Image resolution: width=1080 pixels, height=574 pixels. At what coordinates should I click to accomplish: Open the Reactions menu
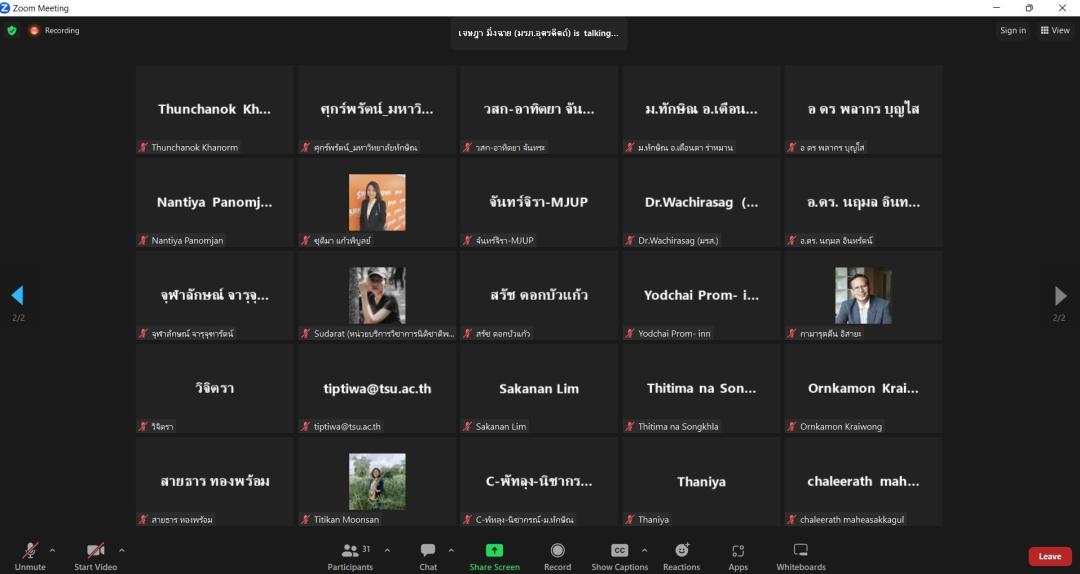pyautogui.click(x=681, y=556)
